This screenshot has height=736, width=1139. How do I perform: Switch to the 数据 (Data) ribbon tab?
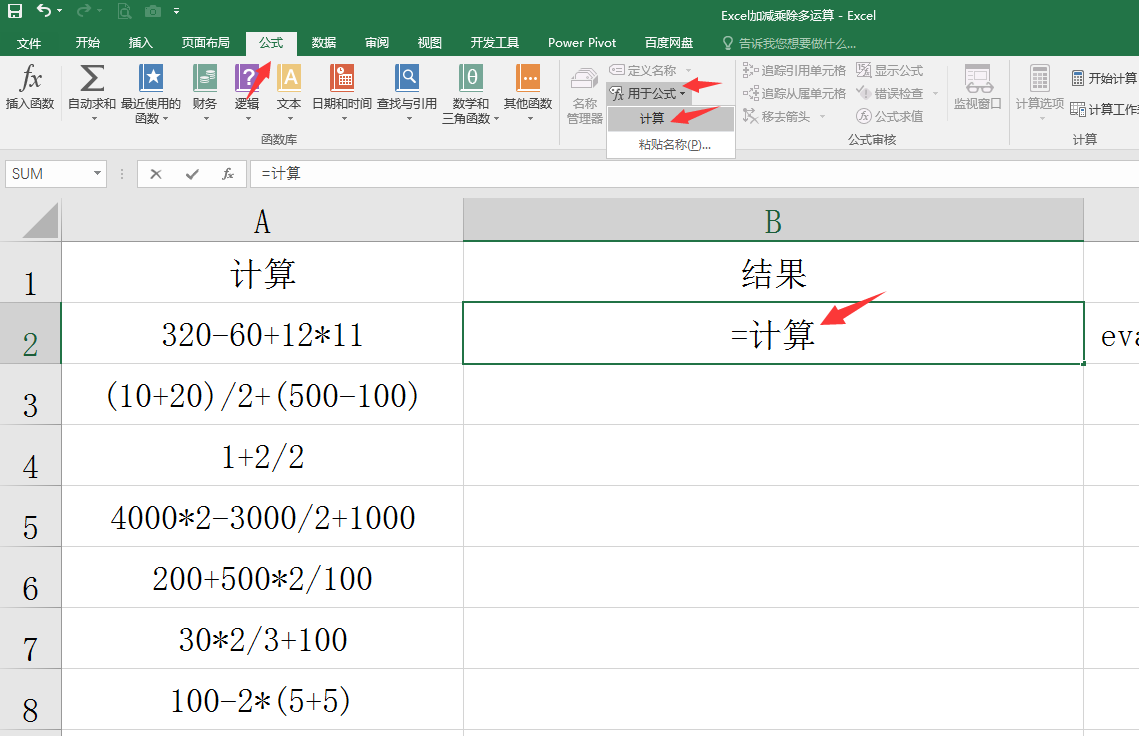coord(324,43)
